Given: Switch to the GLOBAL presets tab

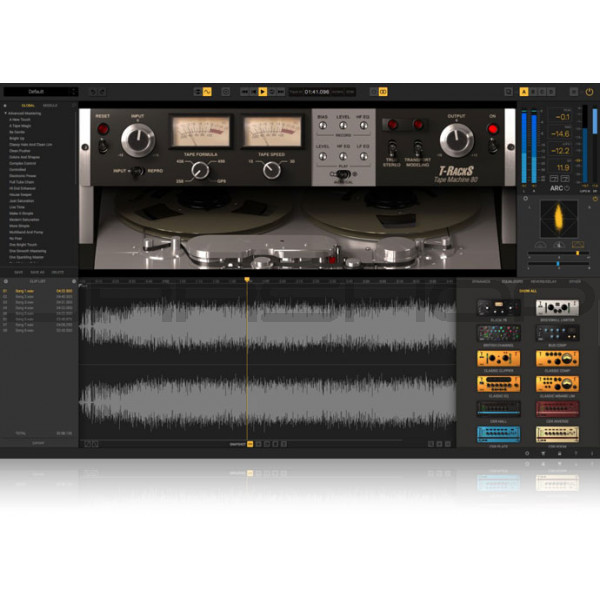Looking at the screenshot, I should pos(28,106).
